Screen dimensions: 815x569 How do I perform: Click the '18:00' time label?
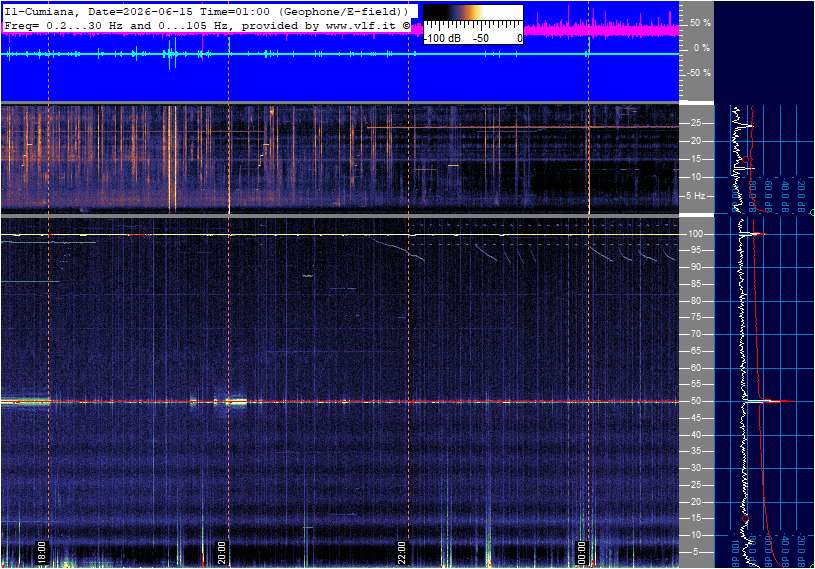42,552
